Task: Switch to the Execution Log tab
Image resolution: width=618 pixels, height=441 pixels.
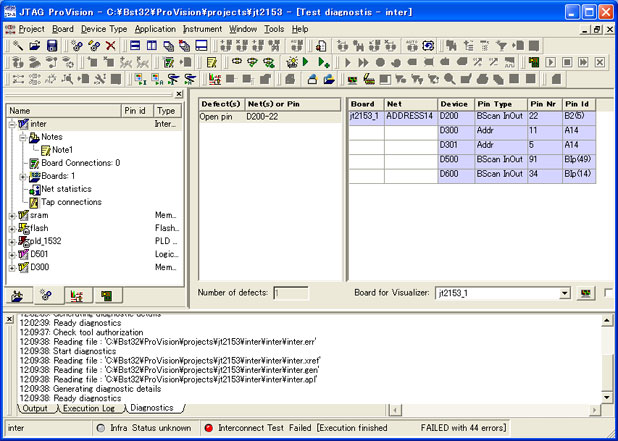Action: point(93,408)
